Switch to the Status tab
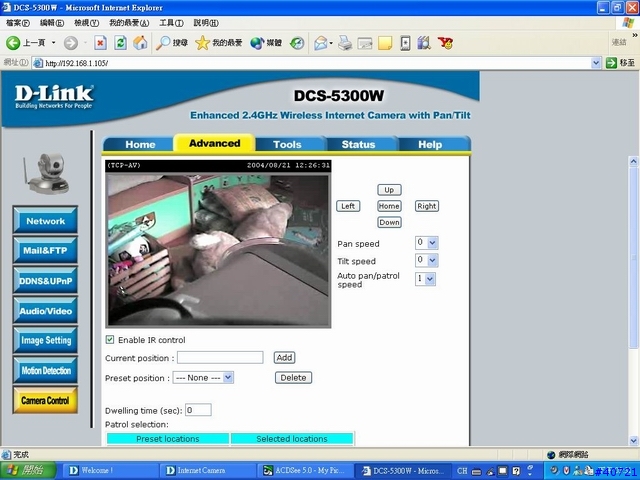640x480 pixels. click(358, 144)
